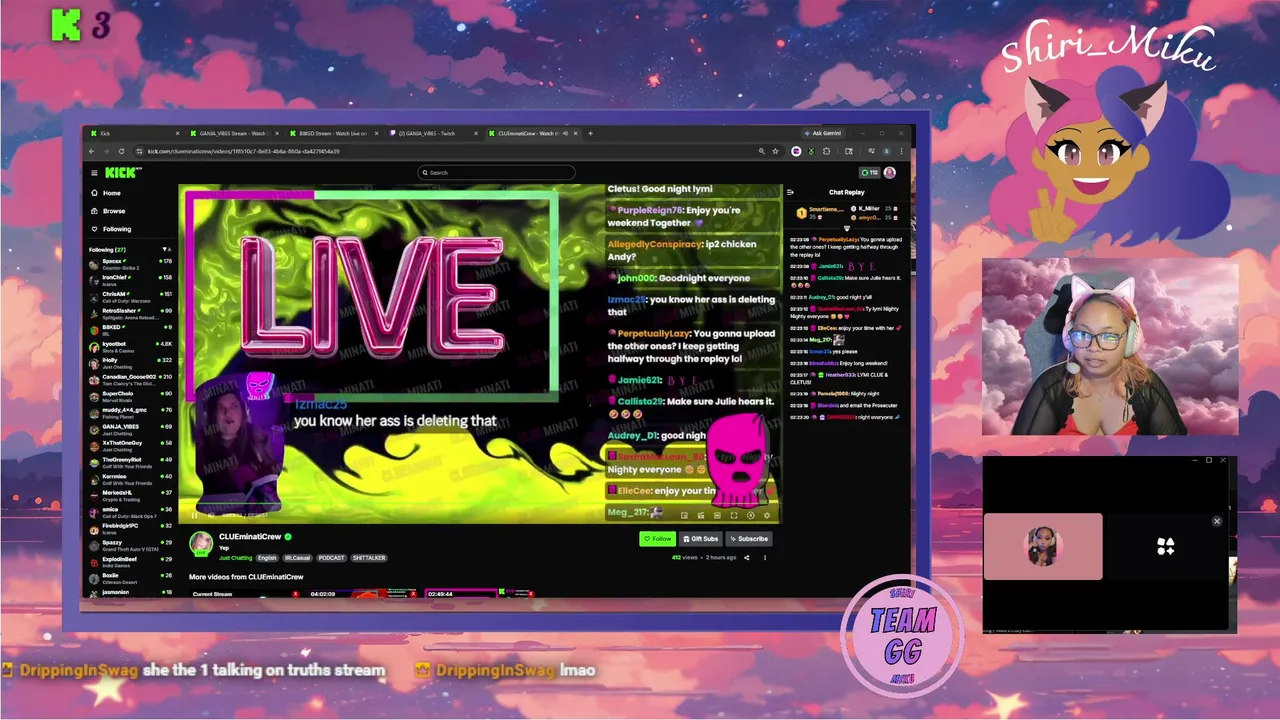
Task: Mute the video player volume icon
Action: click(211, 515)
